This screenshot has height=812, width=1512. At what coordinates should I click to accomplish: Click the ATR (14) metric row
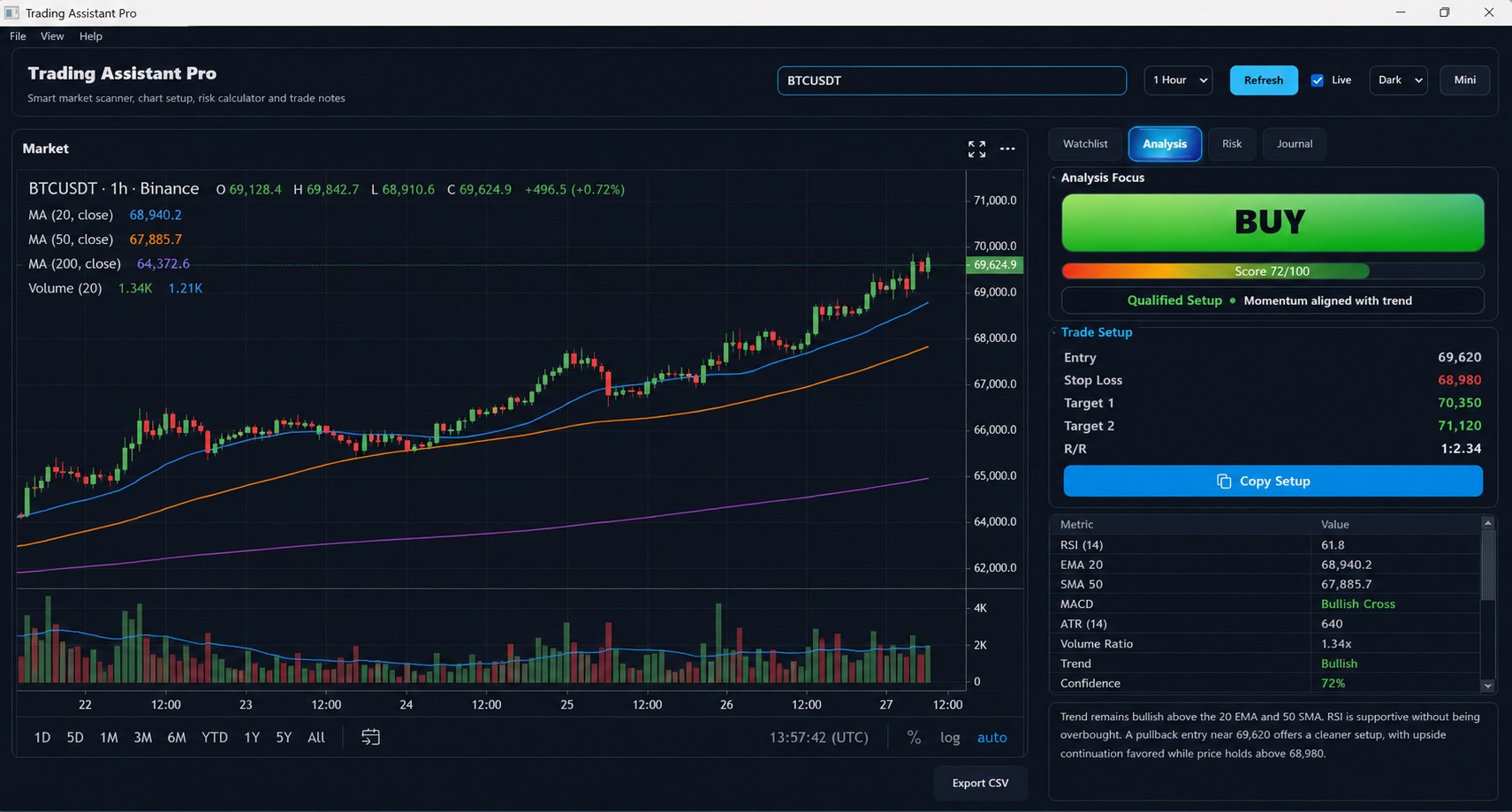point(1265,624)
